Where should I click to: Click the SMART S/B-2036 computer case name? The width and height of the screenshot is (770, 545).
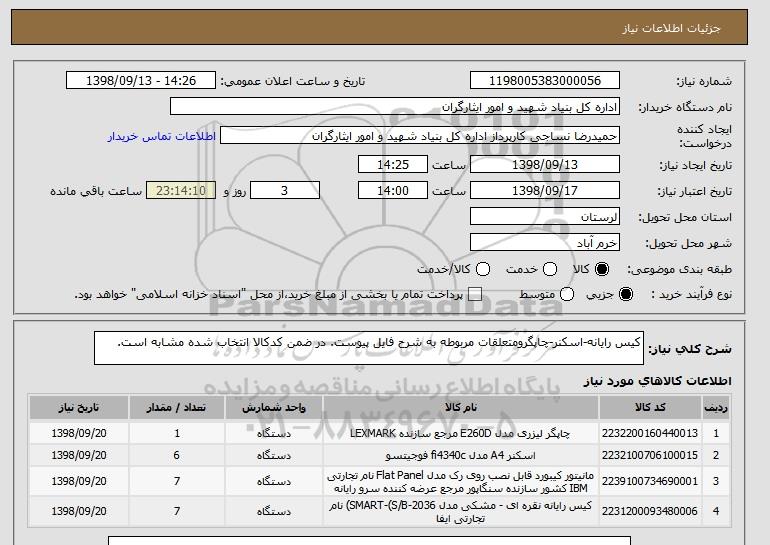[x=460, y=512]
